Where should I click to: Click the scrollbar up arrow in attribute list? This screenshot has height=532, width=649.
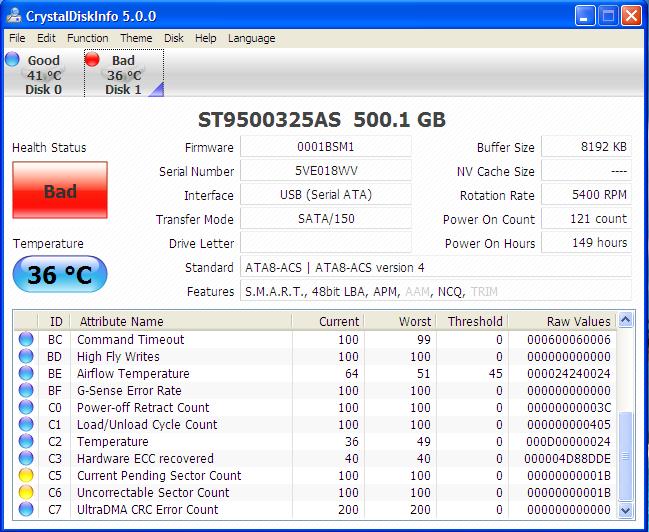625,321
